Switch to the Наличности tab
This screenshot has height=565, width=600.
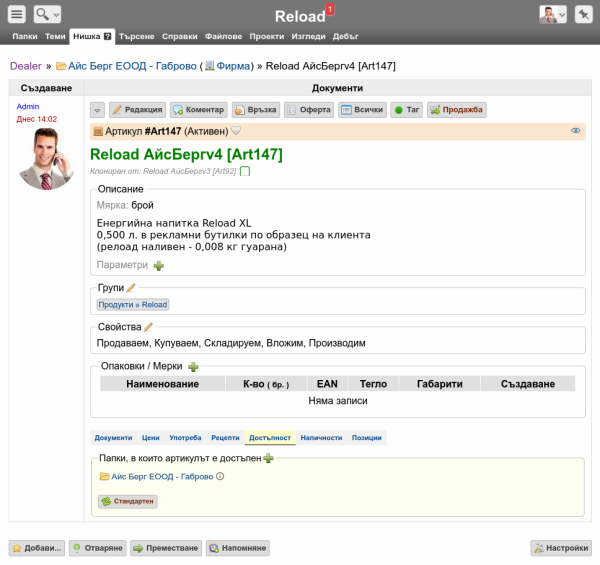[x=321, y=438]
